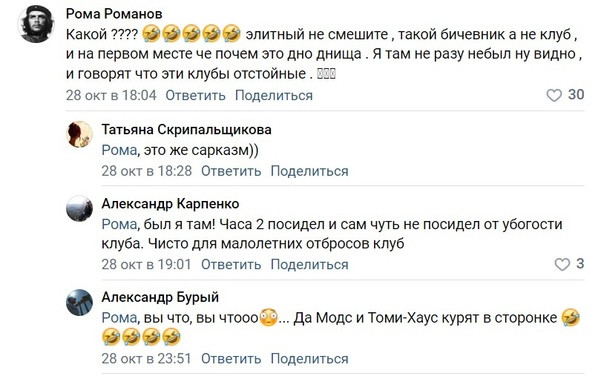This screenshot has width=604, height=376.
Task: Like Рома Романов's comment with the heart icon
Action: (x=554, y=95)
